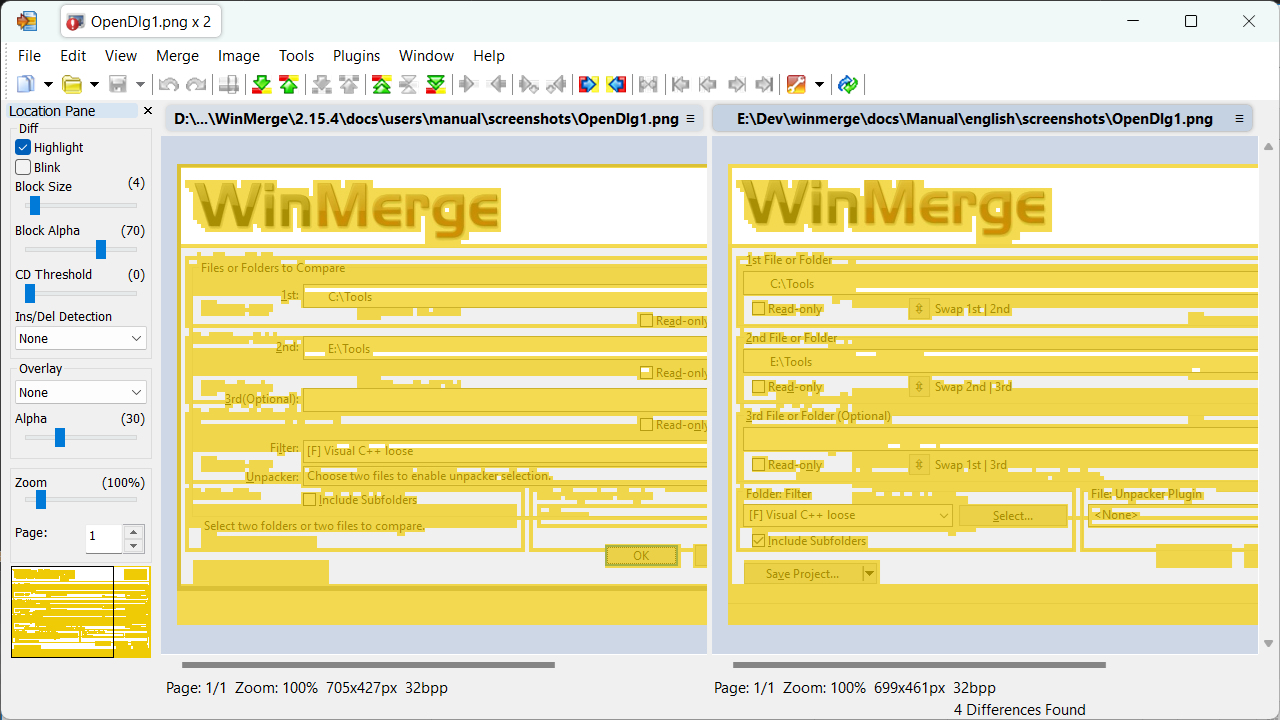Open the dropdown arrow beside Open folder
This screenshot has width=1280, height=720.
pos(94,85)
